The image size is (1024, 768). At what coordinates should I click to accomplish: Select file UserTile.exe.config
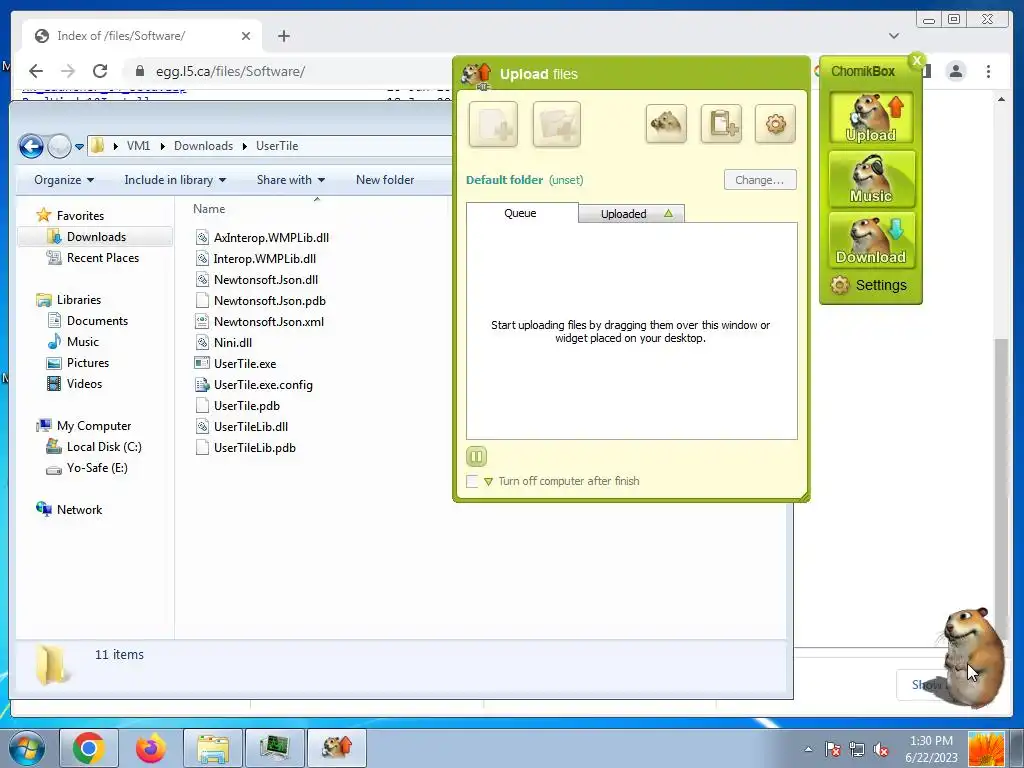(263, 385)
